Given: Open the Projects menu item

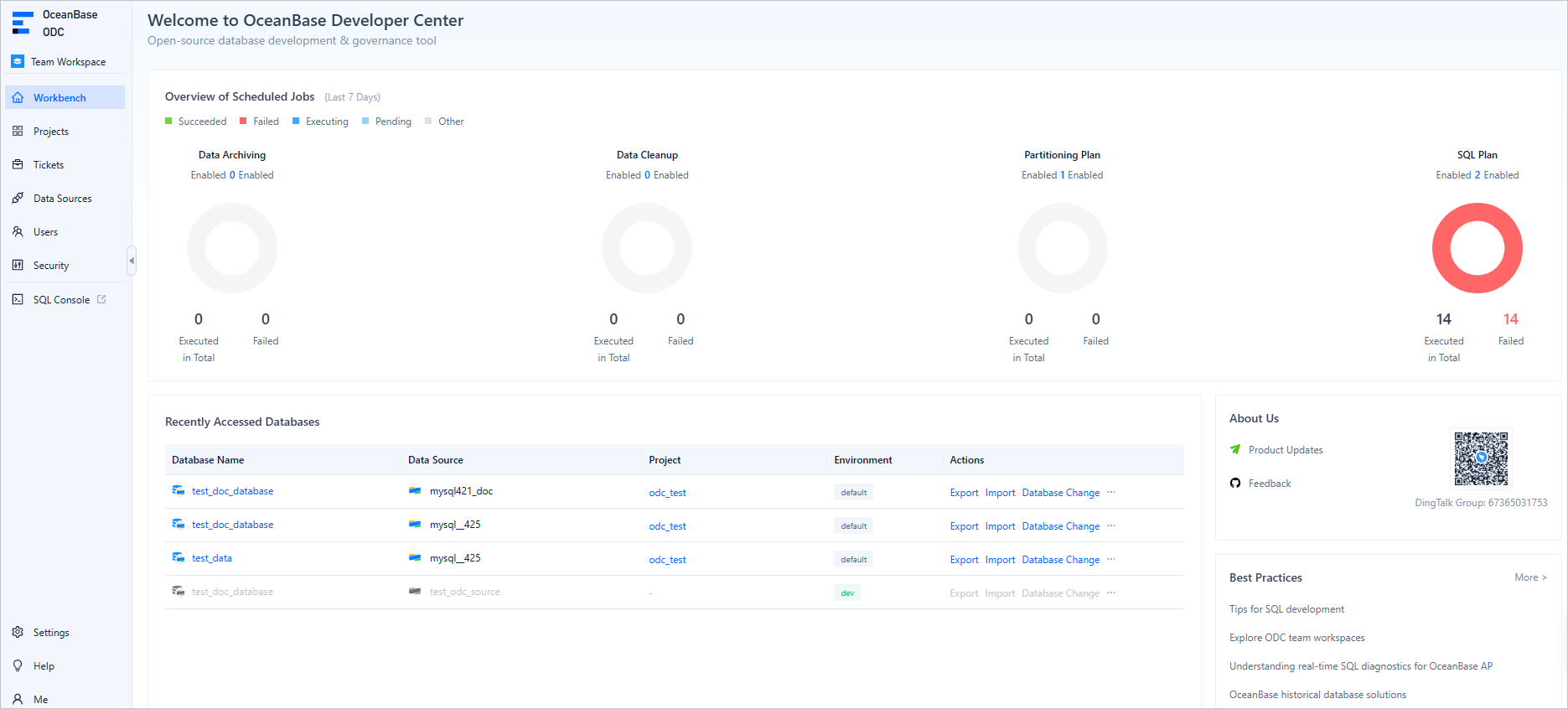Looking at the screenshot, I should [51, 132].
